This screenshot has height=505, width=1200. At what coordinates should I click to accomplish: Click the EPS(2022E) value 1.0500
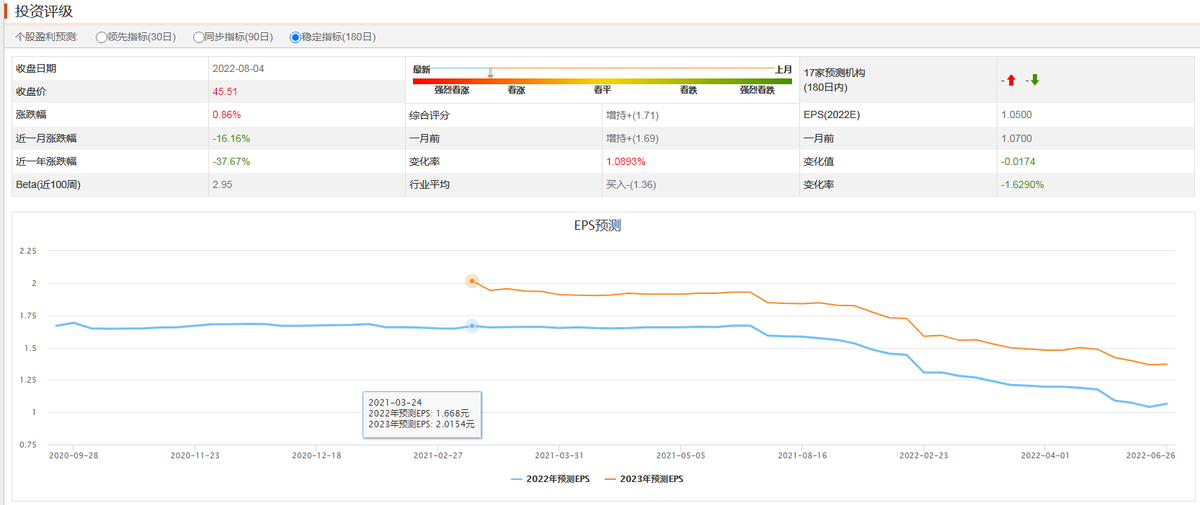point(1016,115)
